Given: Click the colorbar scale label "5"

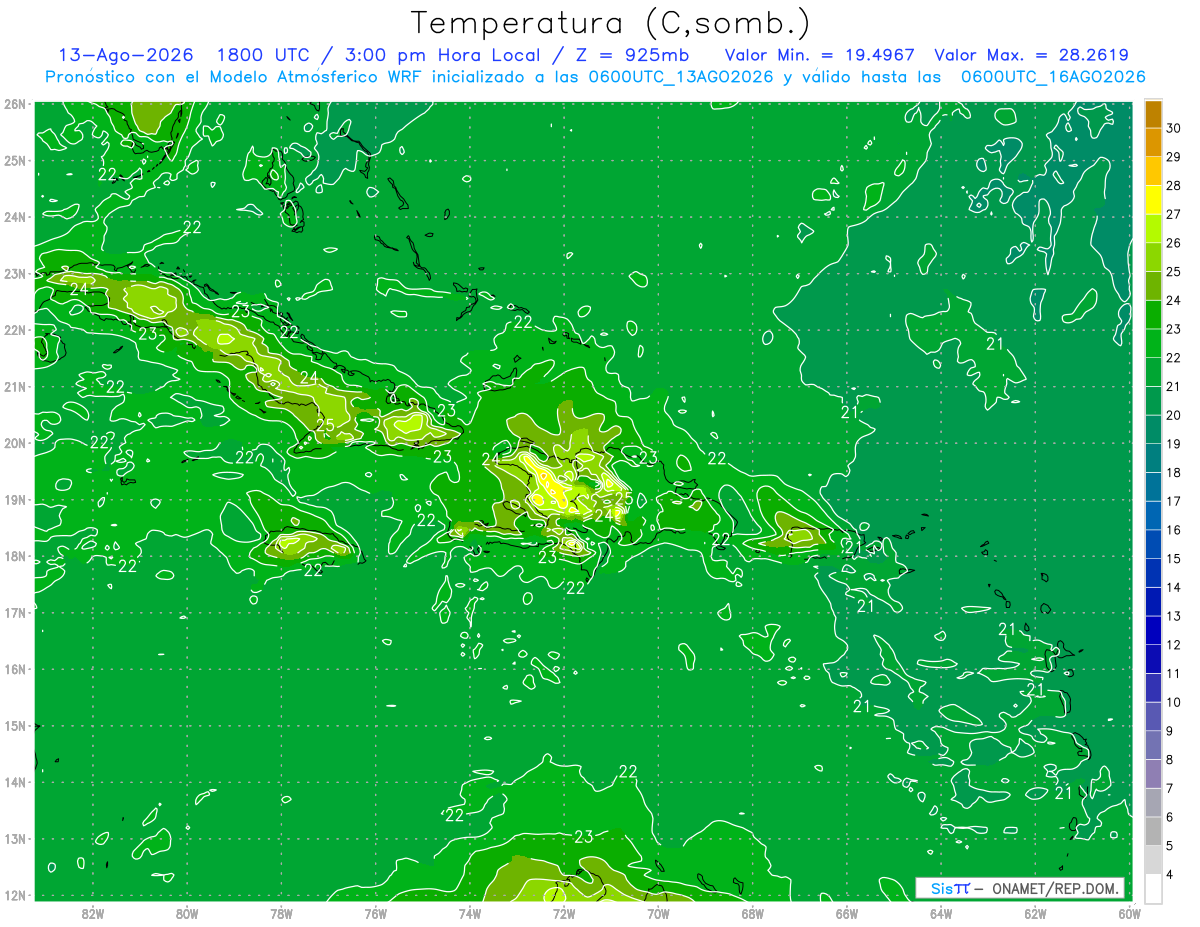Looking at the screenshot, I should coord(1170,846).
